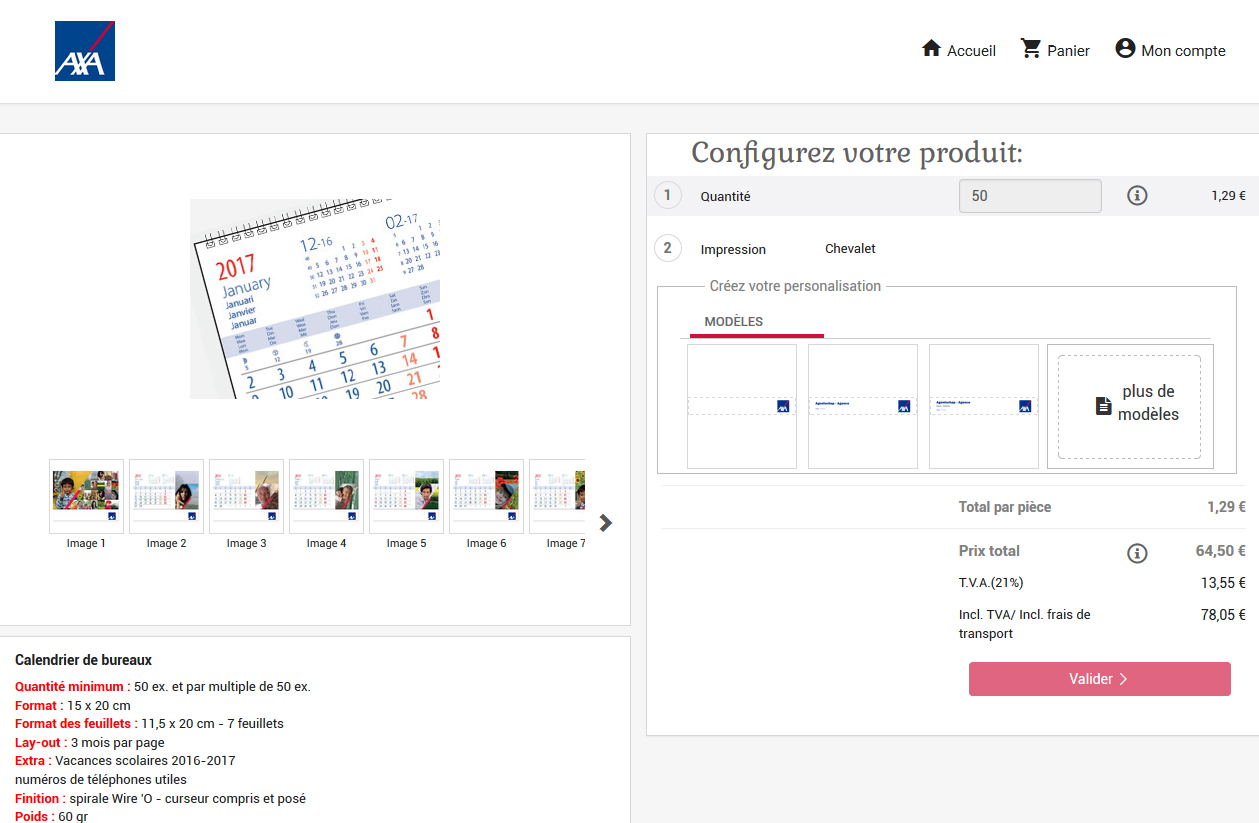Open plus de modèles
The width and height of the screenshot is (1259, 823).
tap(1130, 406)
